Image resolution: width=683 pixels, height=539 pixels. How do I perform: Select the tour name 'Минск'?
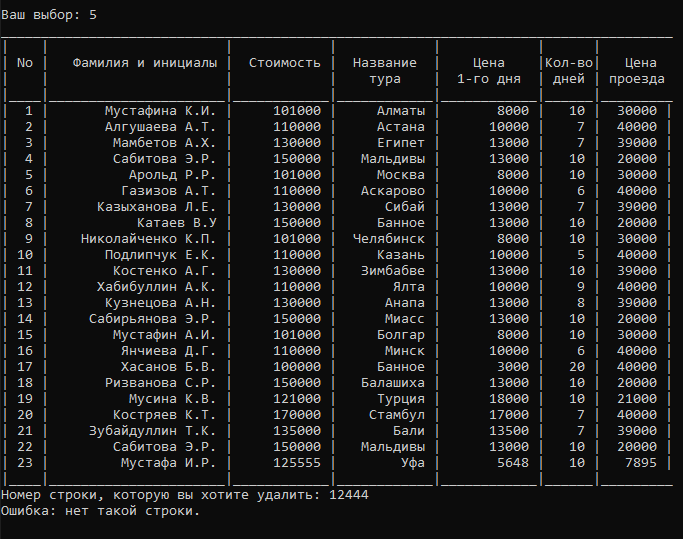point(405,351)
